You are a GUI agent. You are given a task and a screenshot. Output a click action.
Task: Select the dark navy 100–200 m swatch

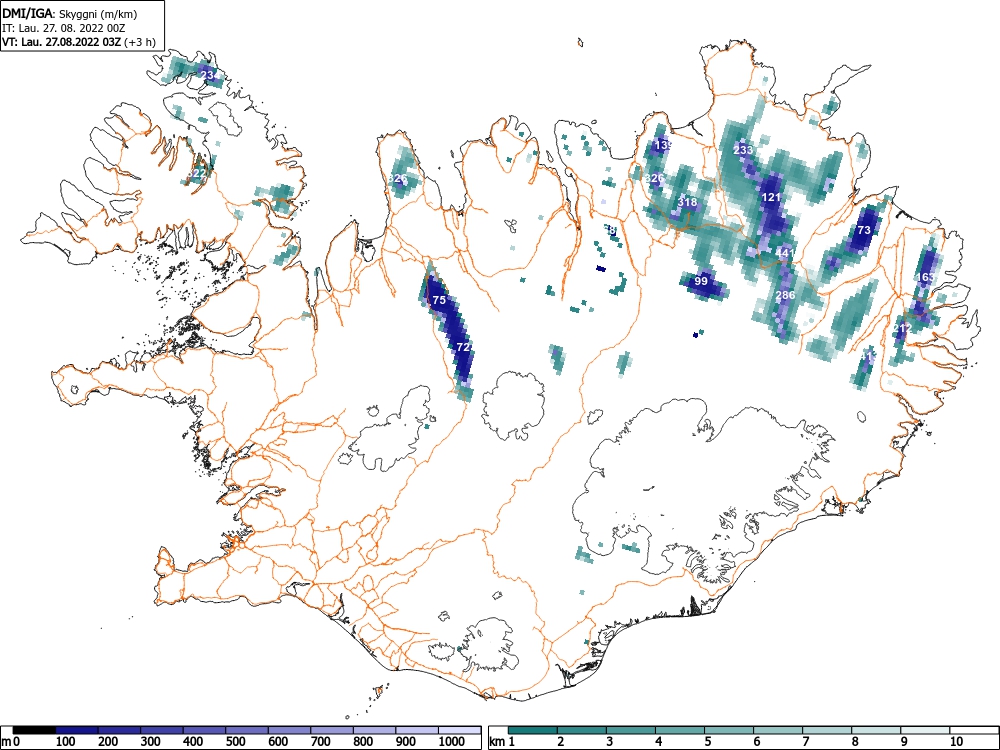[77, 730]
